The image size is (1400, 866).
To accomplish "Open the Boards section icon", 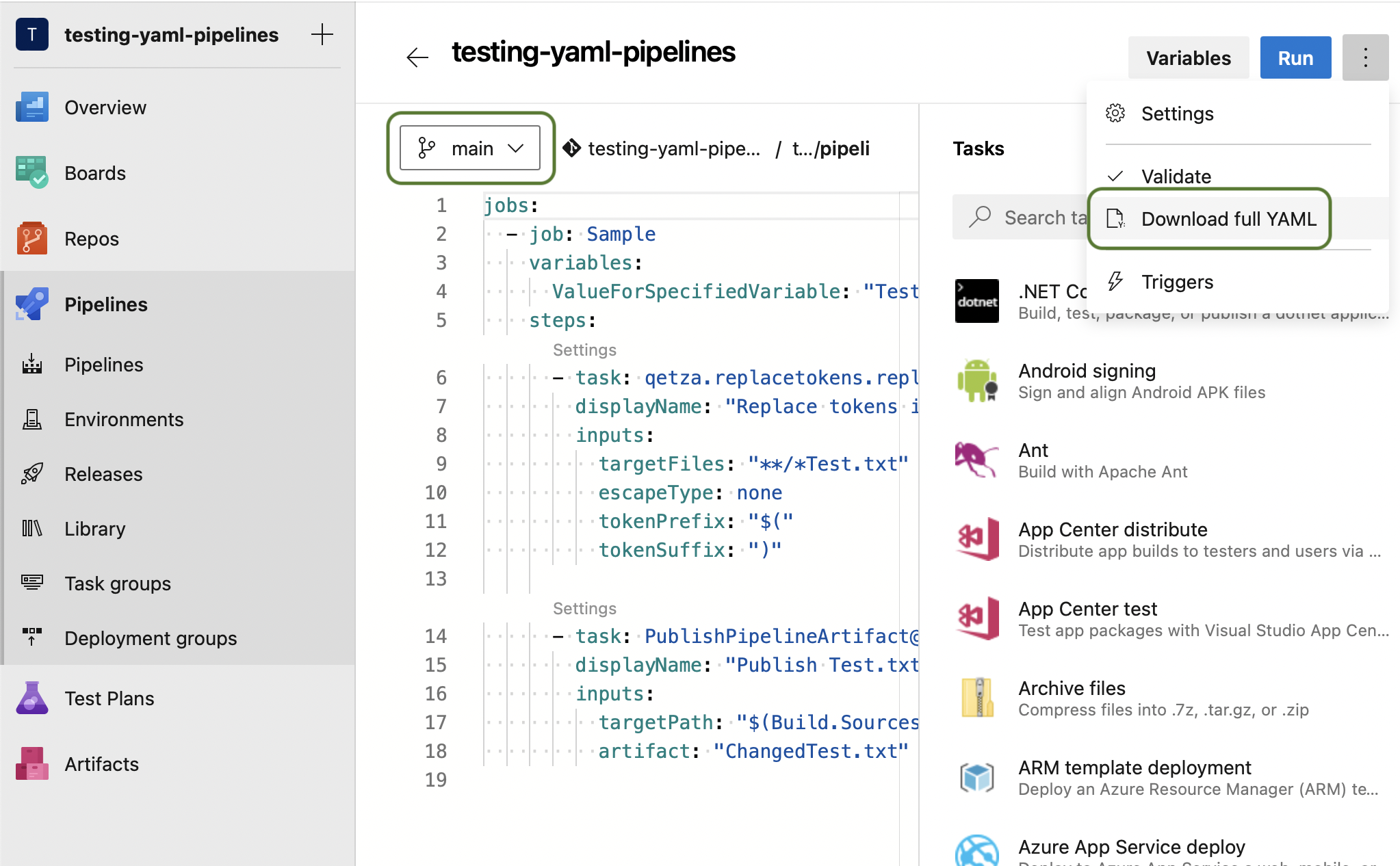I will point(31,173).
